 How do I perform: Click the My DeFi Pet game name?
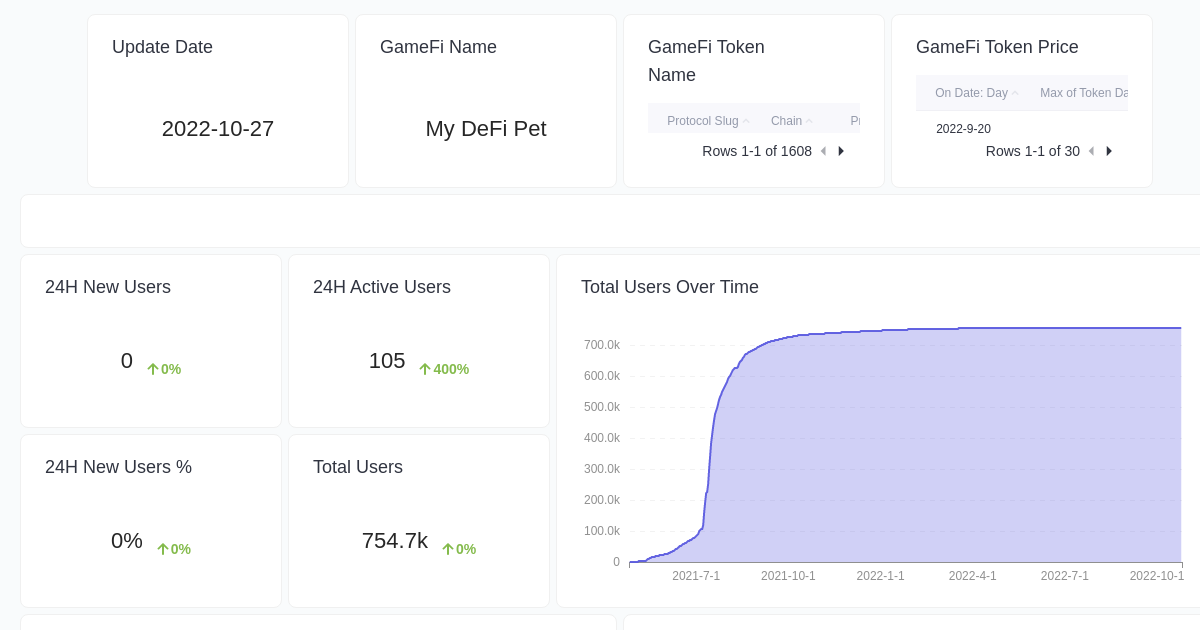click(x=486, y=128)
